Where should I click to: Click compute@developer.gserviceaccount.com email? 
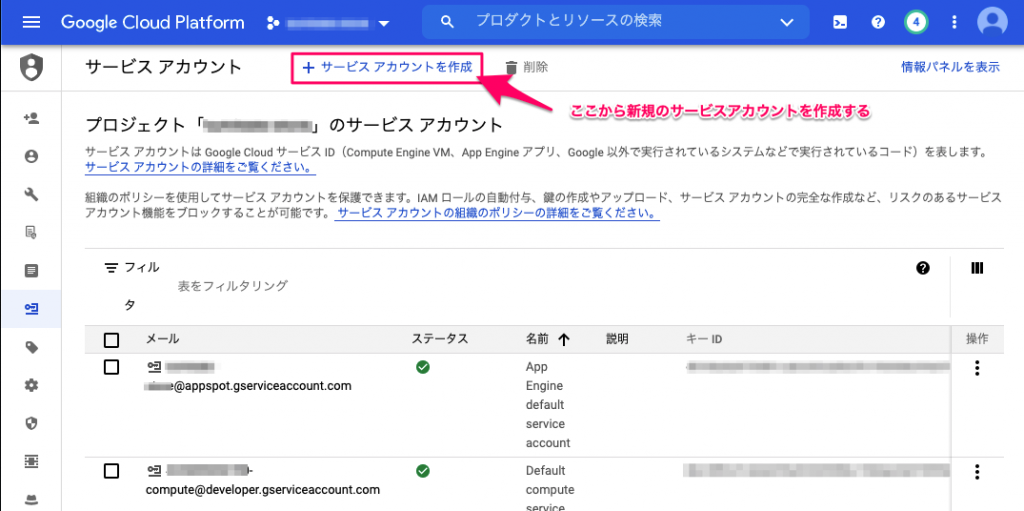263,489
